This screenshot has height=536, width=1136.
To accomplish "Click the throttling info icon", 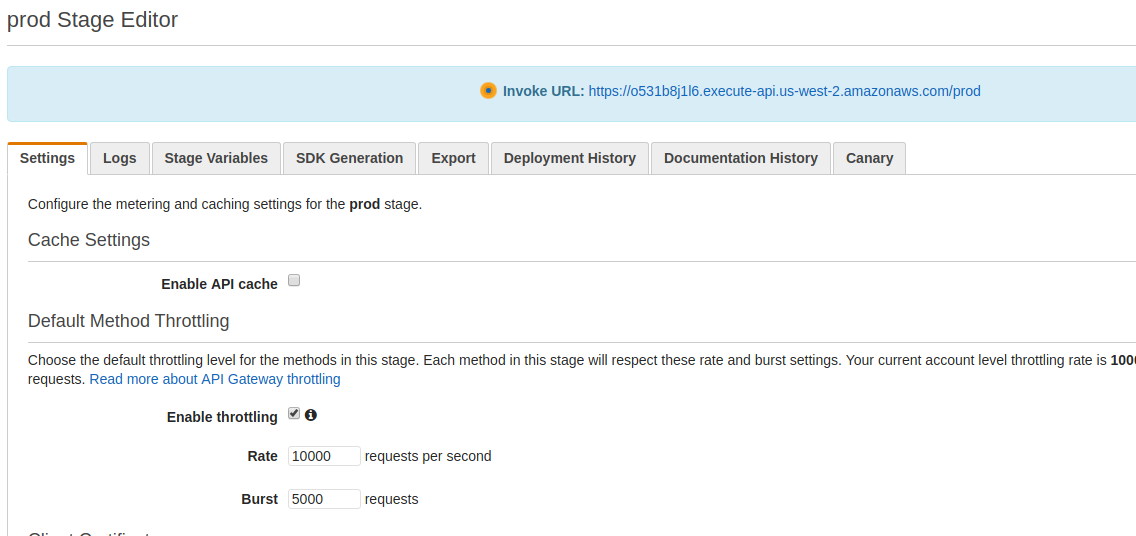I will [311, 415].
